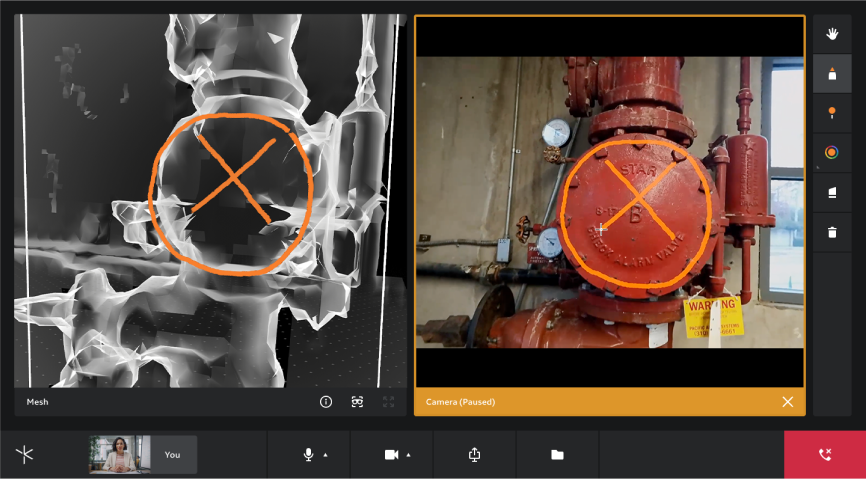Select the orange pin tool
The image size is (867, 479).
[x=832, y=113]
